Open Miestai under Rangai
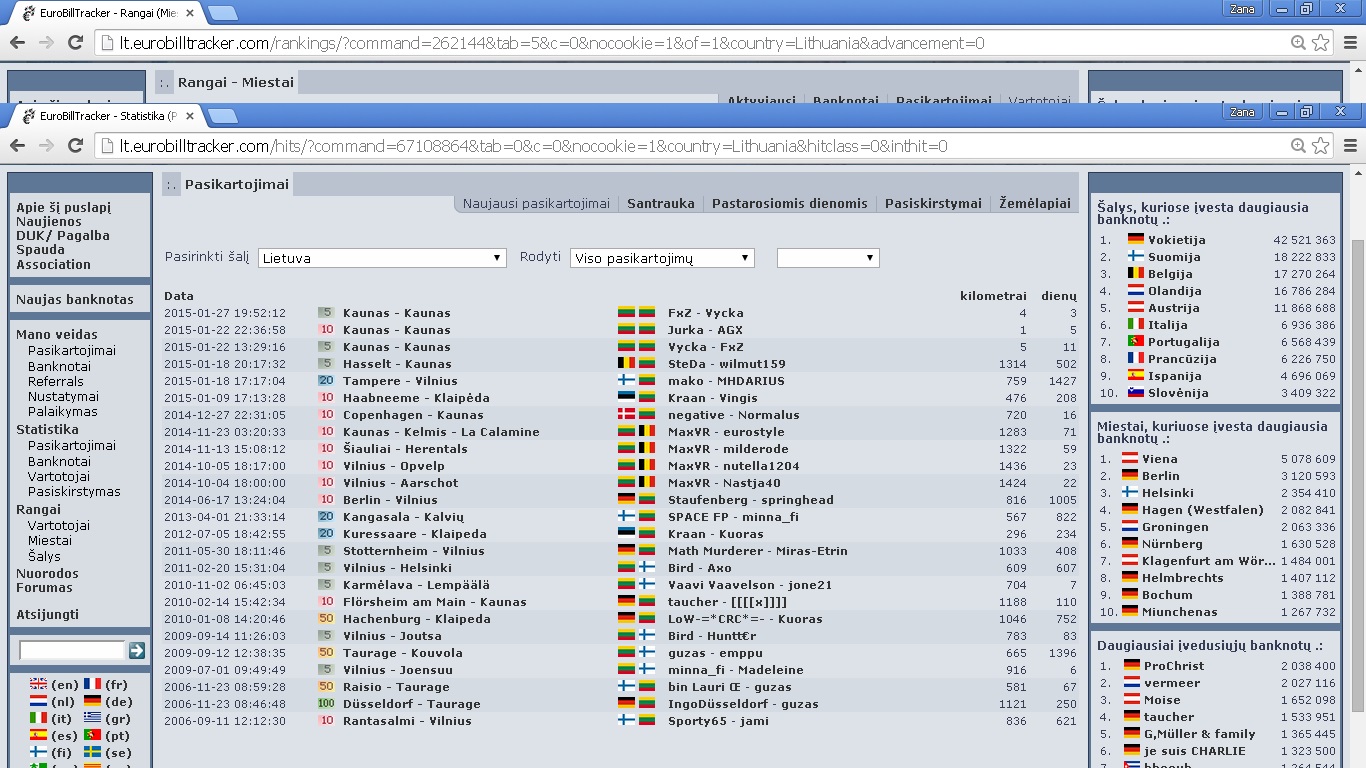Image resolution: width=1366 pixels, height=768 pixels. pos(50,541)
